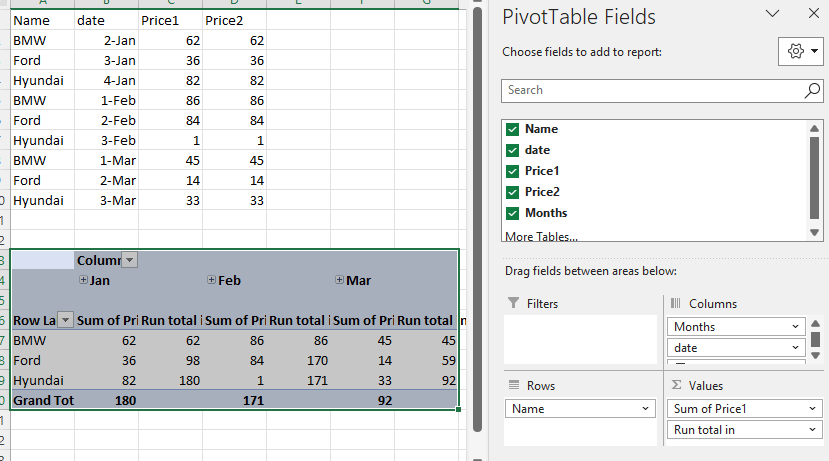Select the Hyundai row label in pivot table
This screenshot has width=829, height=461.
click(x=42, y=381)
